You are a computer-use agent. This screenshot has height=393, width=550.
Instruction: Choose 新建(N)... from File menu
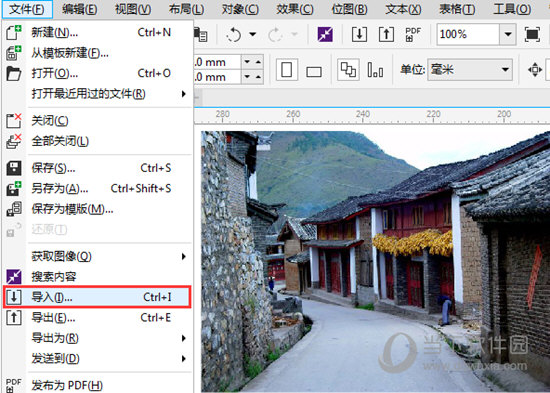[x=98, y=33]
